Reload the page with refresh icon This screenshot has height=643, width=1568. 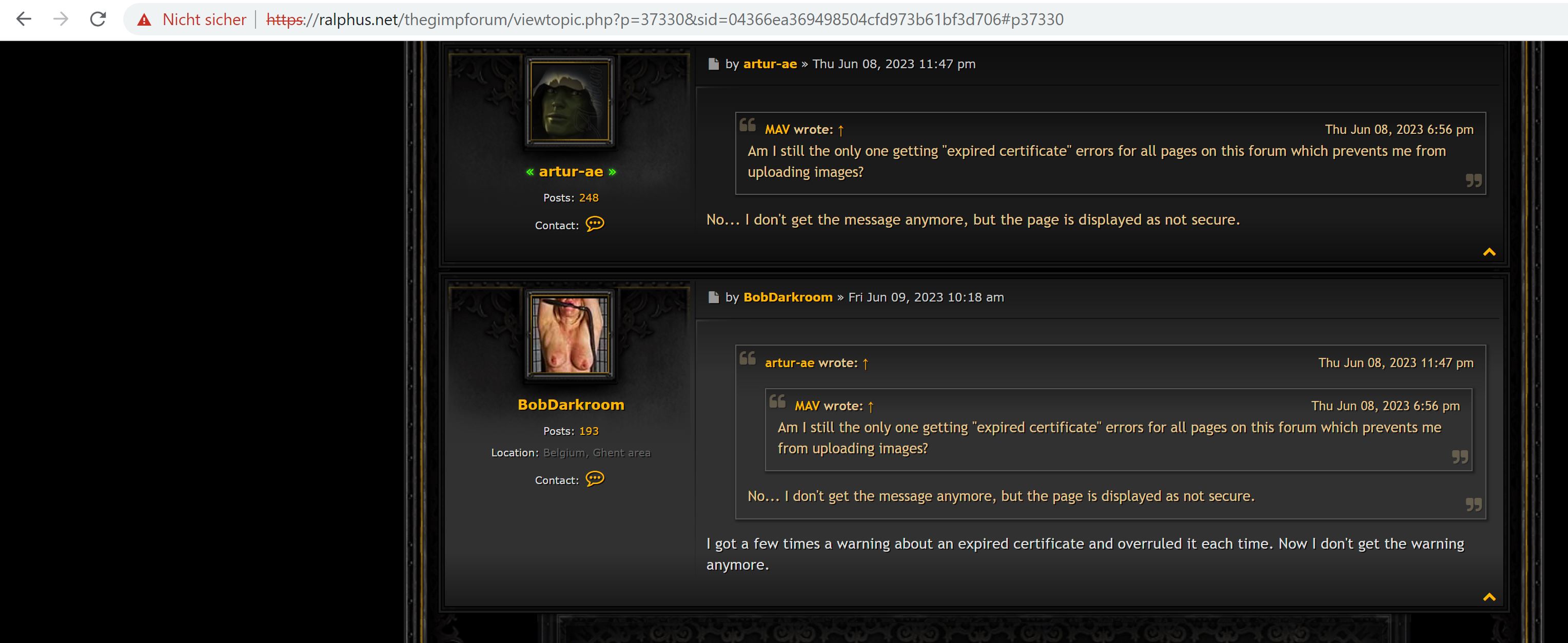[98, 19]
